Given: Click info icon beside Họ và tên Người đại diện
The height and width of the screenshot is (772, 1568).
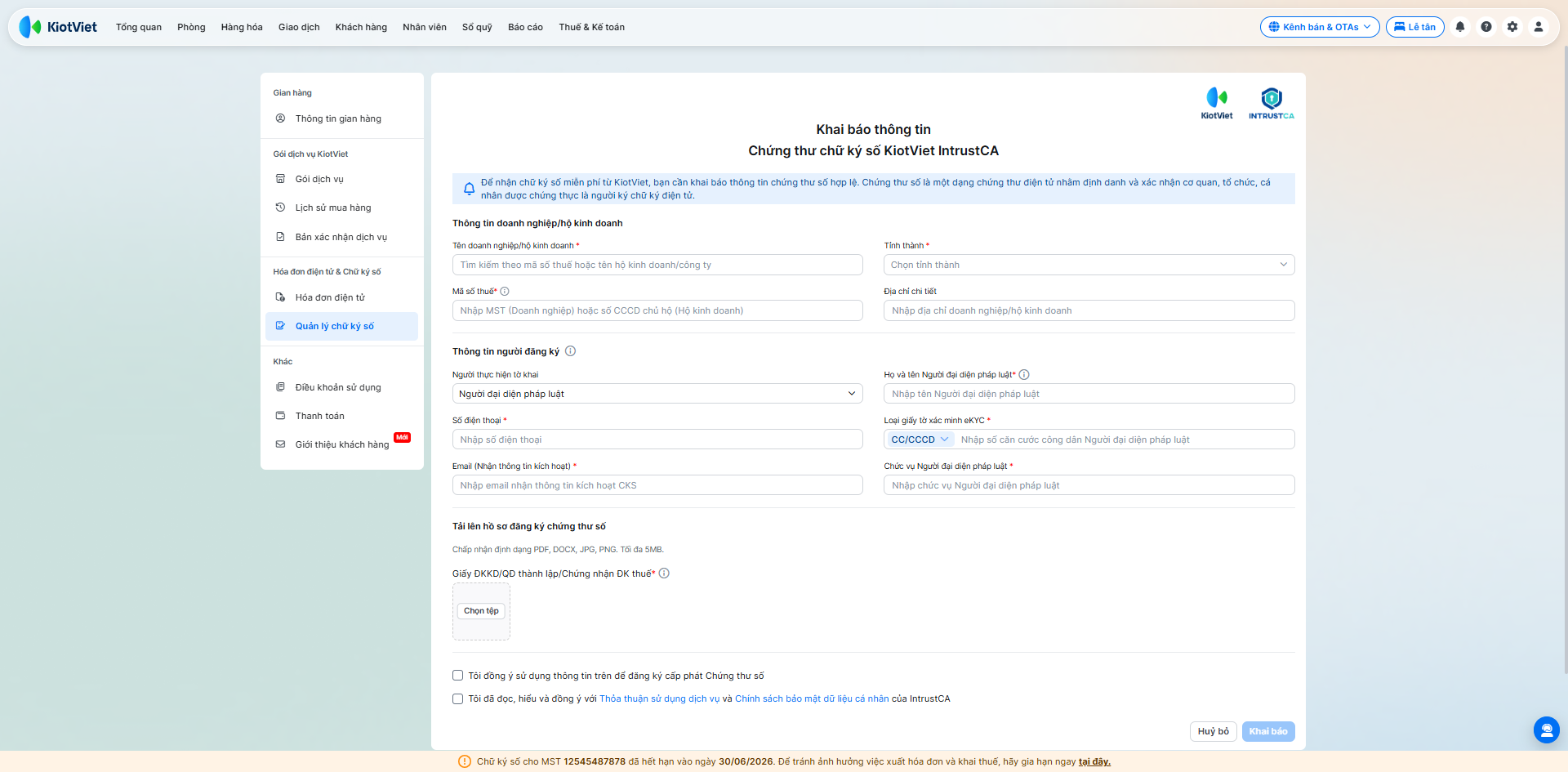Looking at the screenshot, I should coord(1024,375).
